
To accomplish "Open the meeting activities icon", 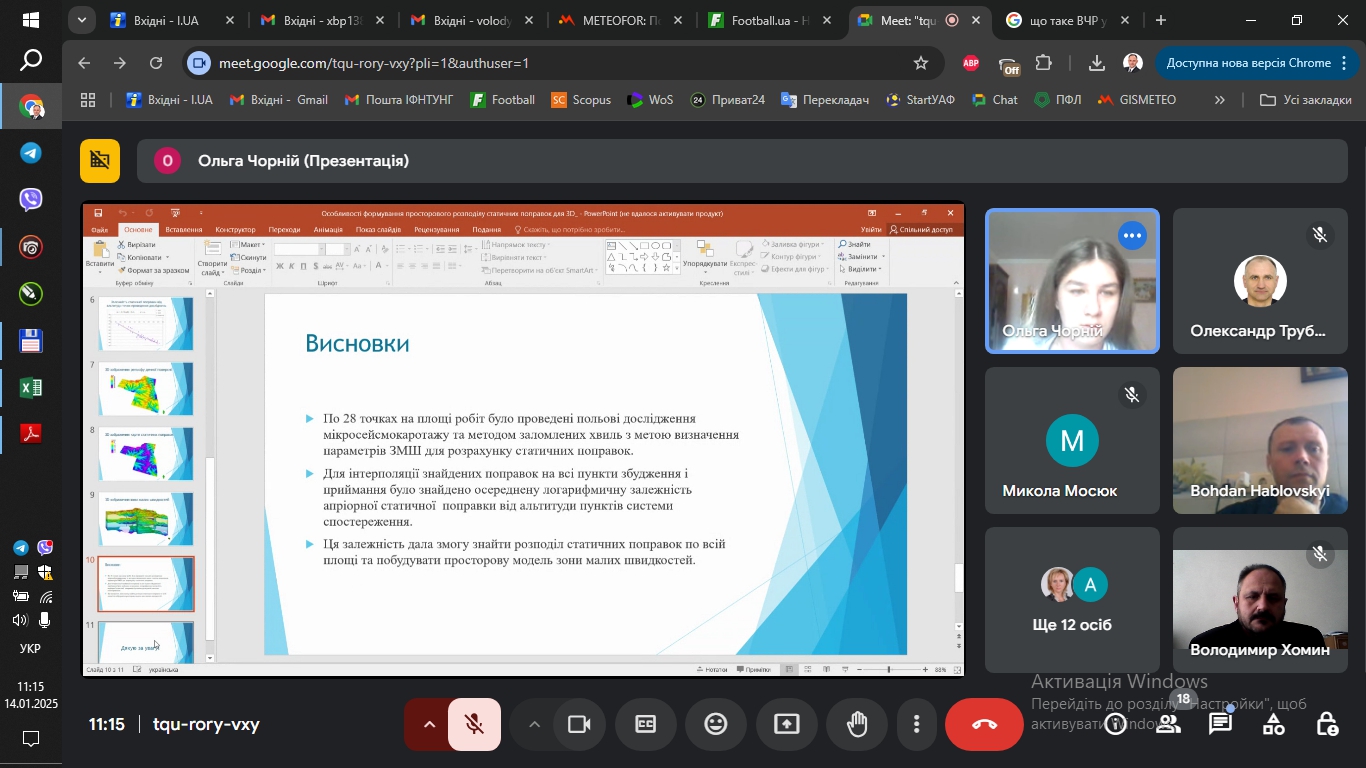I will pyautogui.click(x=1273, y=725).
